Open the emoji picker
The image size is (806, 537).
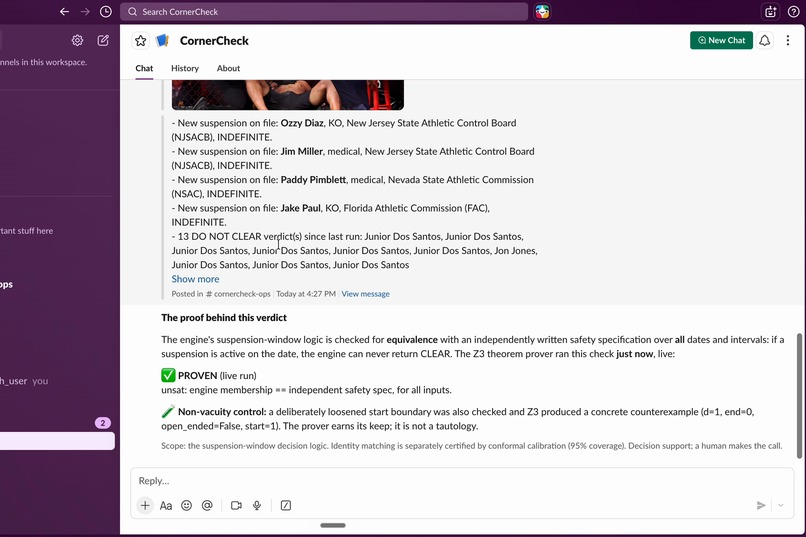(x=187, y=506)
